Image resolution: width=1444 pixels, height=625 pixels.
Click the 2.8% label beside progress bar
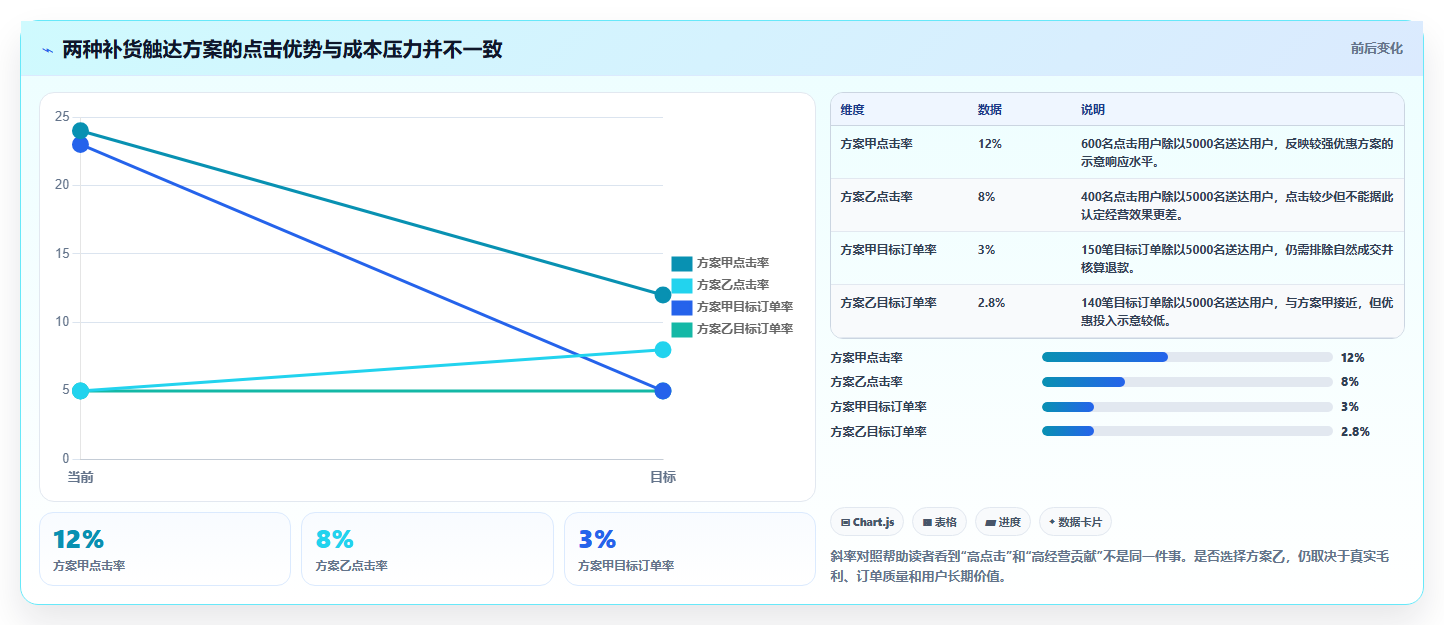1355,432
